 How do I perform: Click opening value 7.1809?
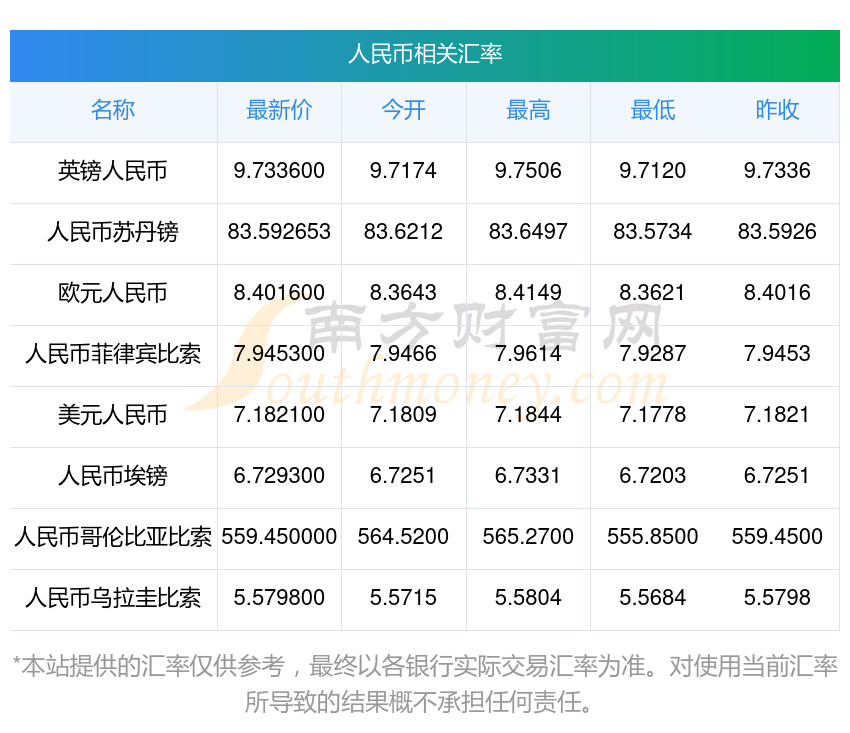(403, 415)
